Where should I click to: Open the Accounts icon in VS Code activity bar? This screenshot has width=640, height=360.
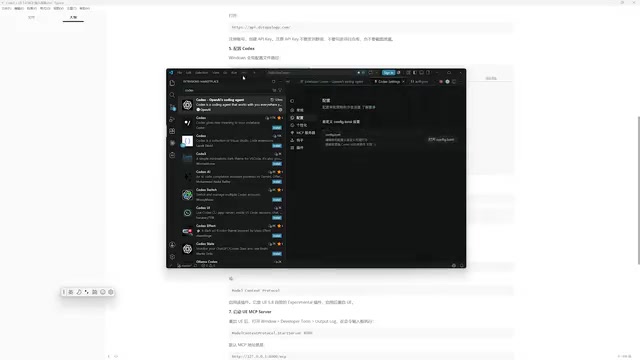coord(172,244)
